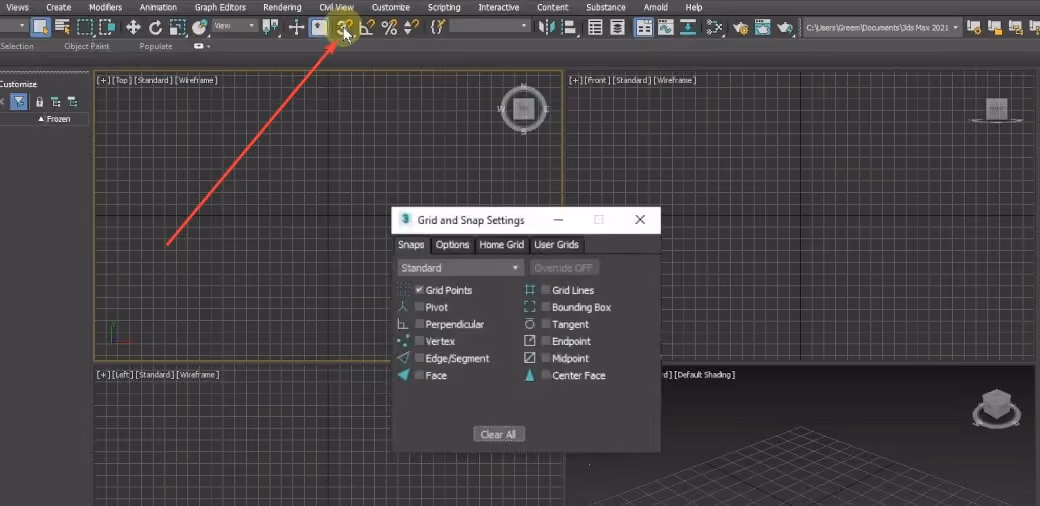This screenshot has height=506, width=1040.
Task: Enable Pivot snap checkbox
Action: 419,307
